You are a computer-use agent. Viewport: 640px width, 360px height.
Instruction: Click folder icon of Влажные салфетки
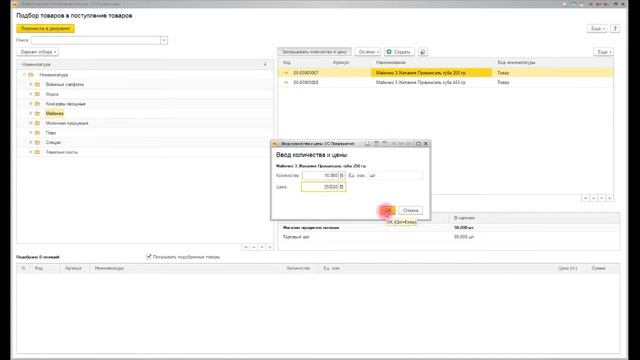(37, 84)
